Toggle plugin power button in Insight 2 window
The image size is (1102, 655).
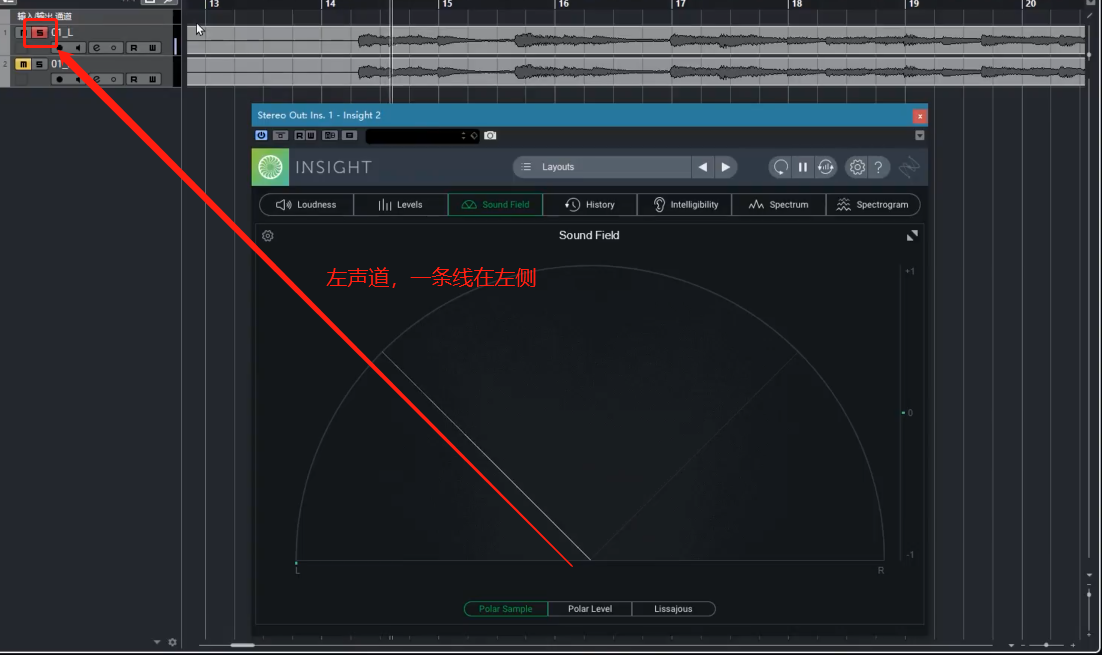pos(261,135)
